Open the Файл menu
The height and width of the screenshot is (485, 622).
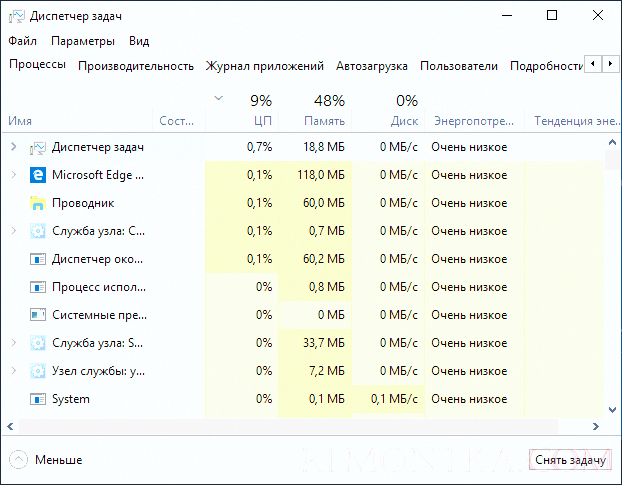22,41
